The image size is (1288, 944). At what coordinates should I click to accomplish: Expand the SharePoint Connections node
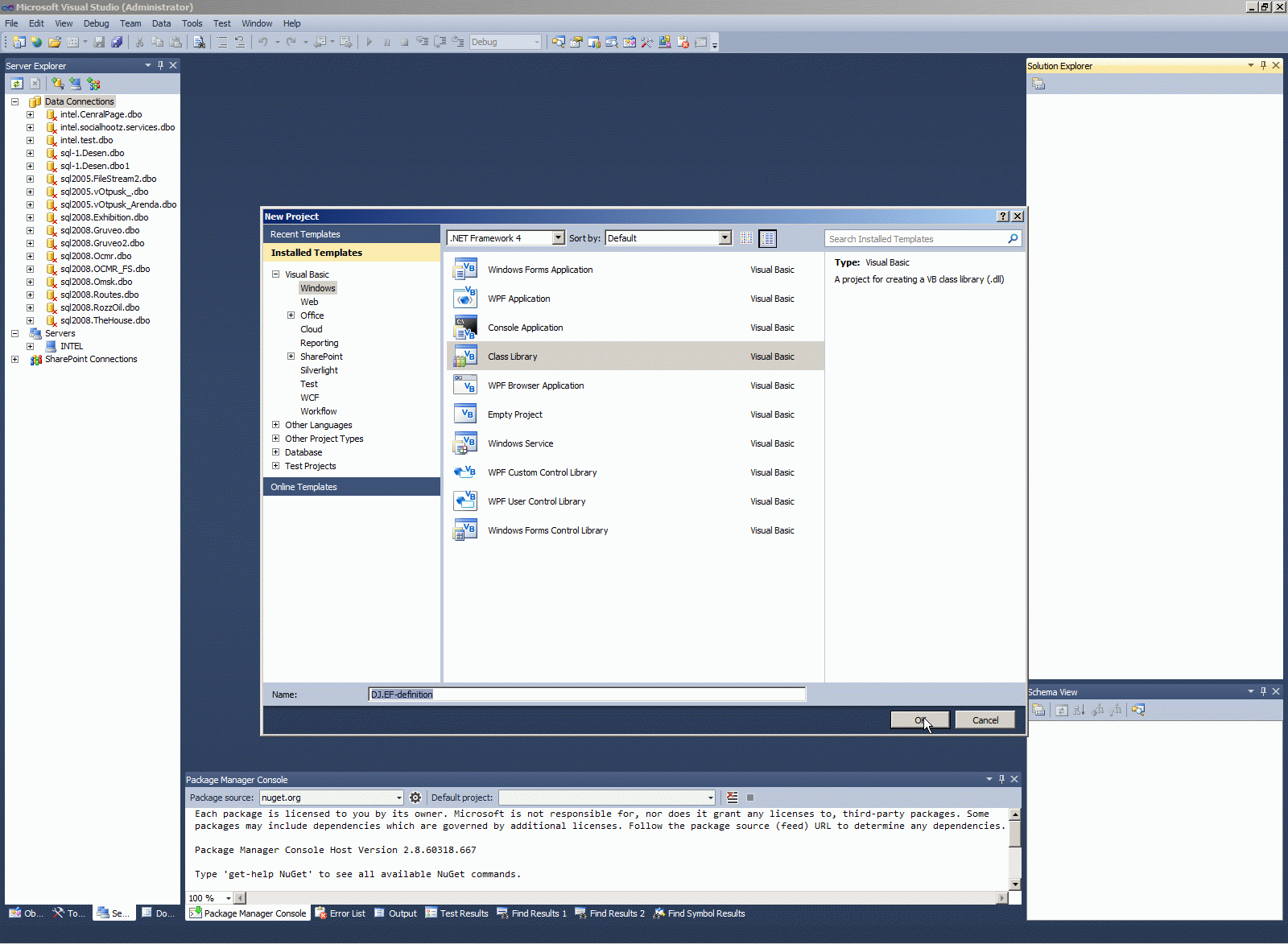click(14, 359)
